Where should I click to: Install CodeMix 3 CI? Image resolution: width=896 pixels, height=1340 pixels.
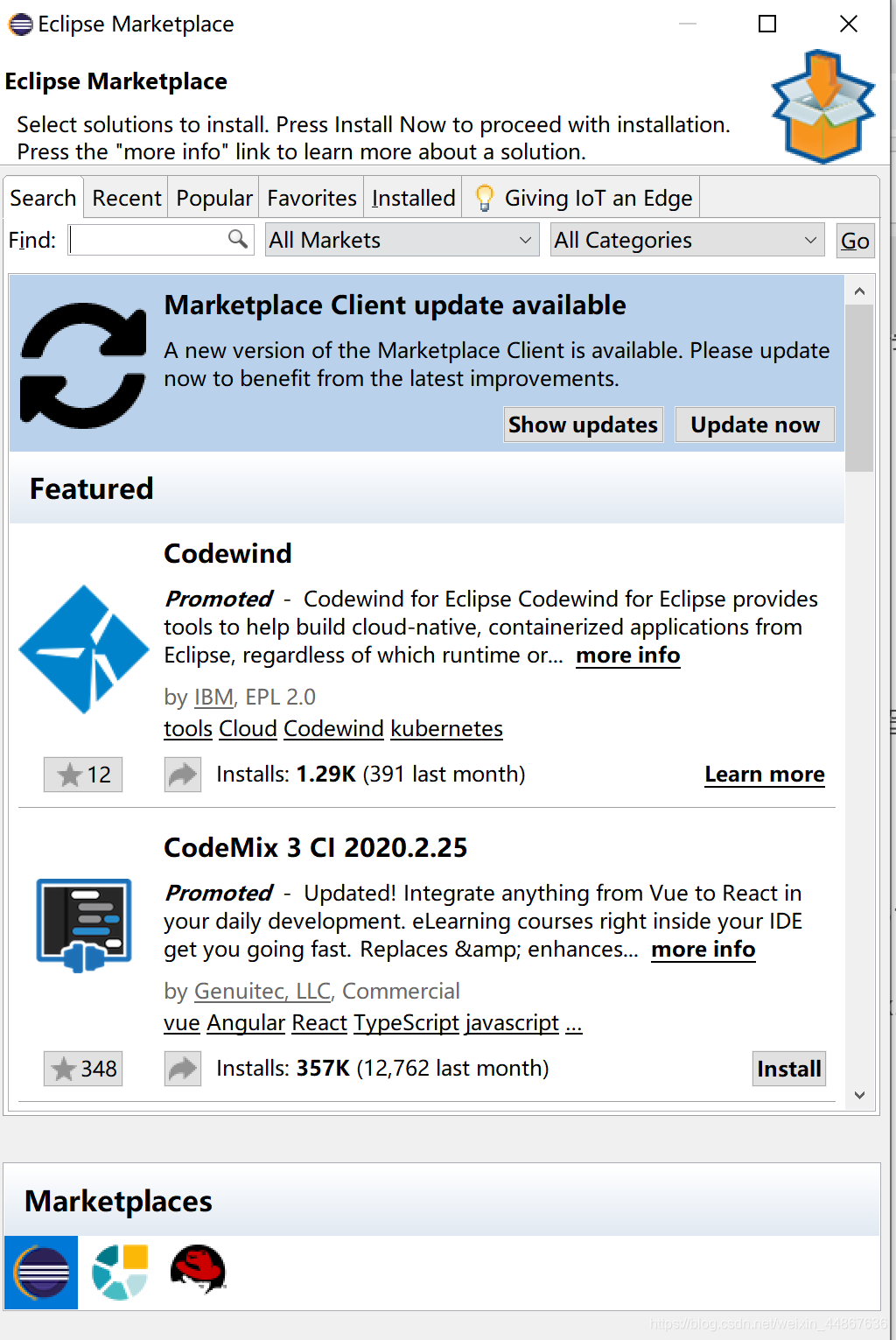[x=789, y=1069]
